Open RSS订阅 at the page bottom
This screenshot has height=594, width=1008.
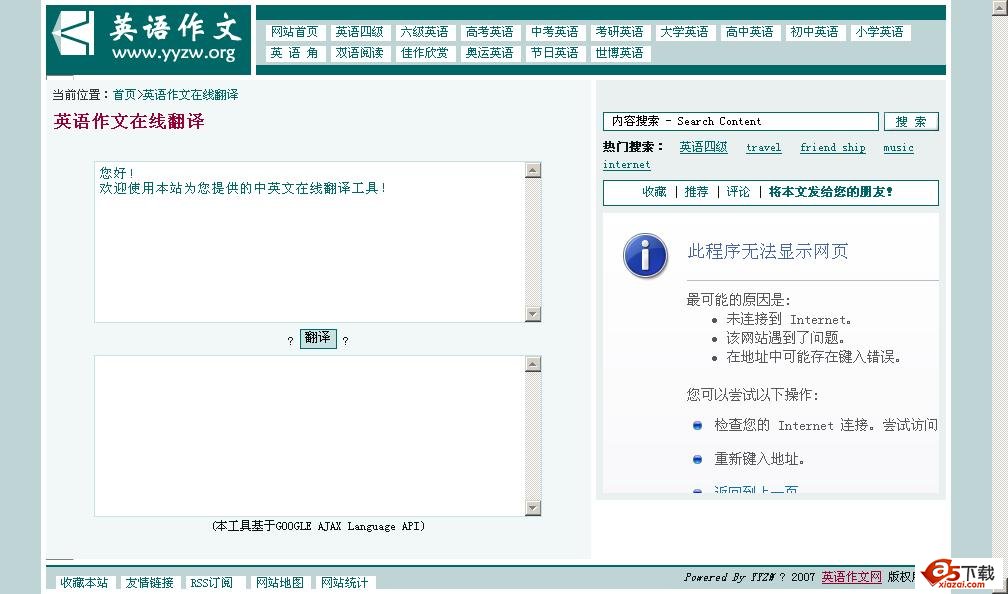pos(212,582)
